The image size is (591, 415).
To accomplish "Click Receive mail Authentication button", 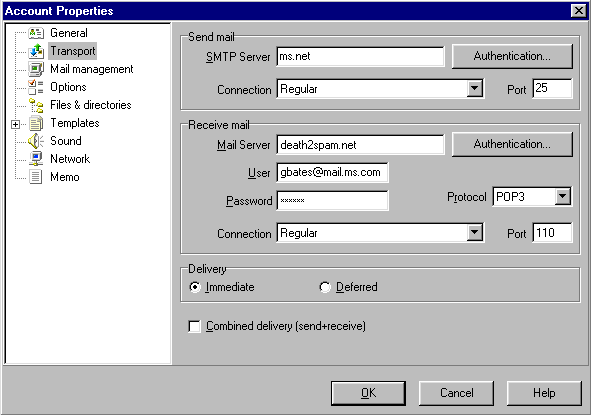I will (x=512, y=144).
